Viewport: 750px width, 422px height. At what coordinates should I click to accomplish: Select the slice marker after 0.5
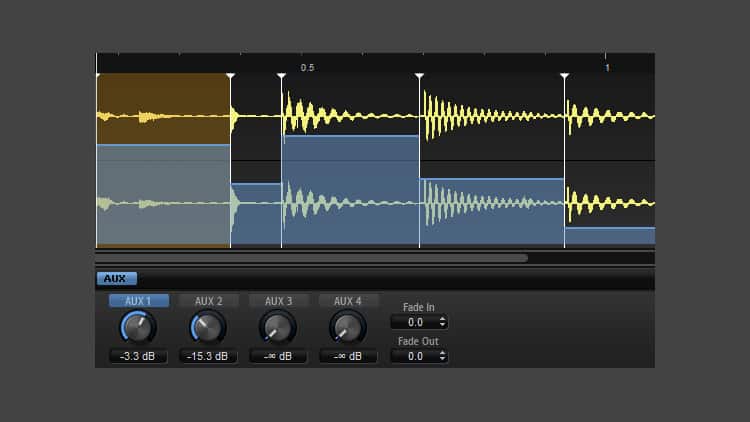pyautogui.click(x=419, y=76)
